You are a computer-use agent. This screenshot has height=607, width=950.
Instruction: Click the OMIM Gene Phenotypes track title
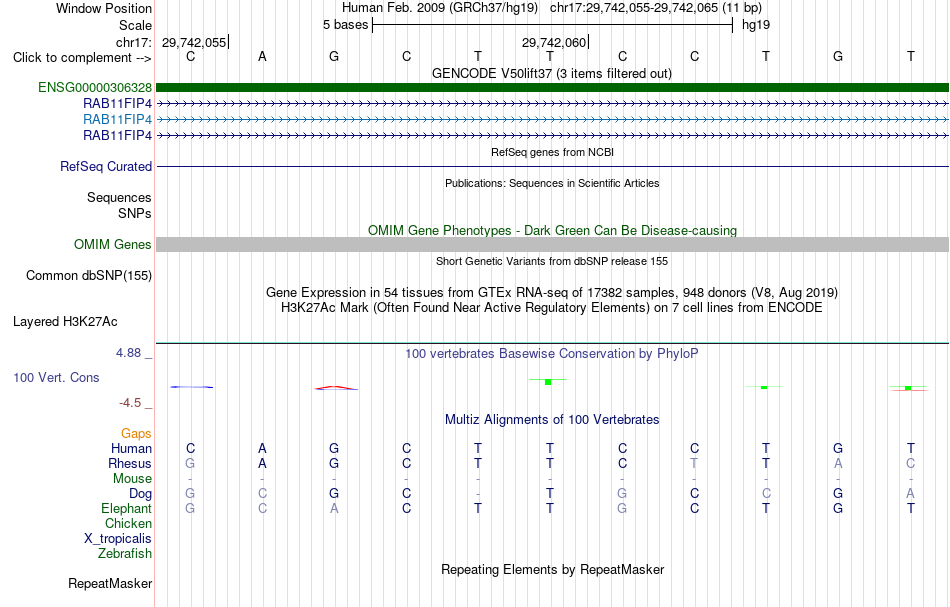[552, 230]
